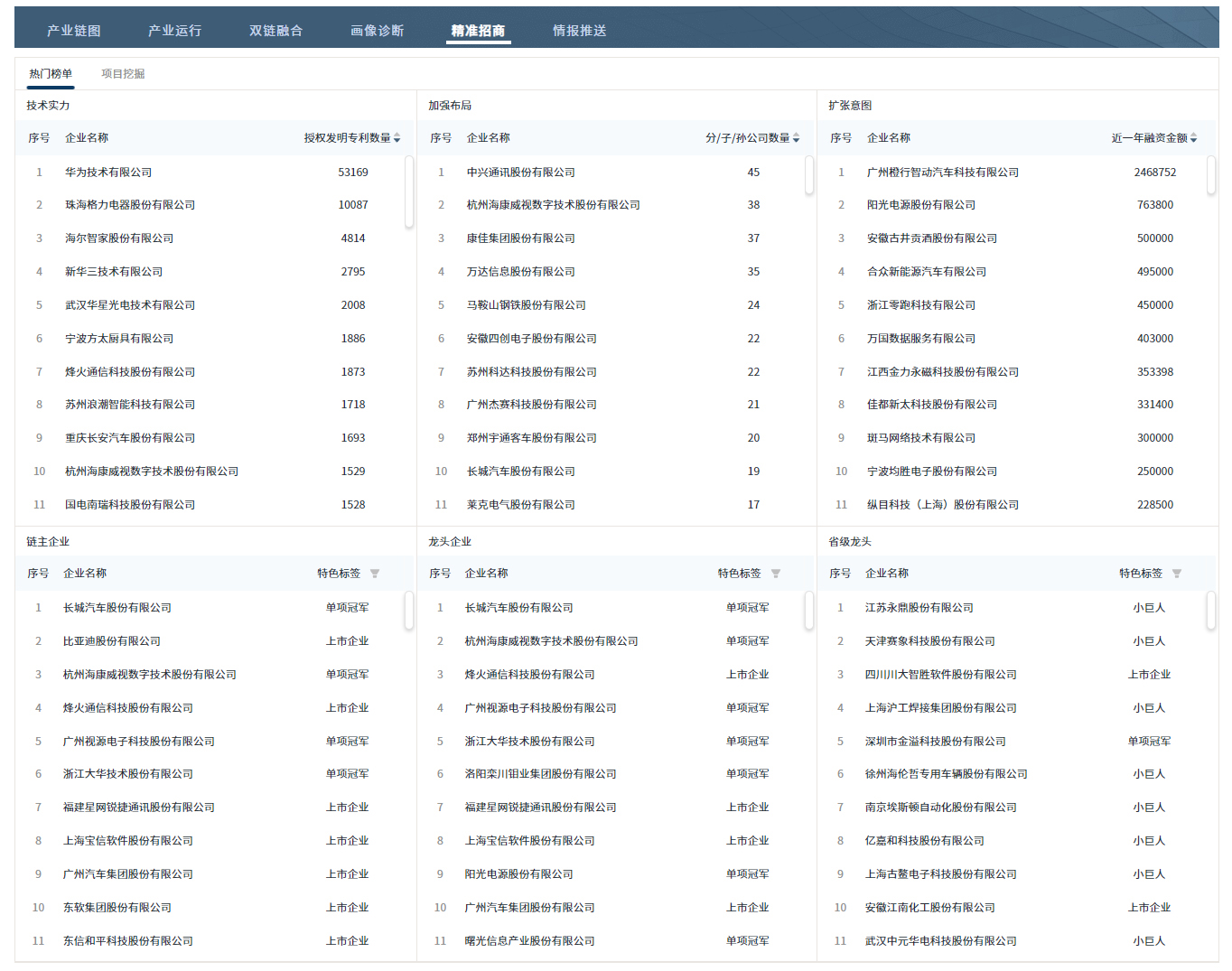
Task: Open 特色标签 filter in 龙头企业 table
Action: pos(776,574)
